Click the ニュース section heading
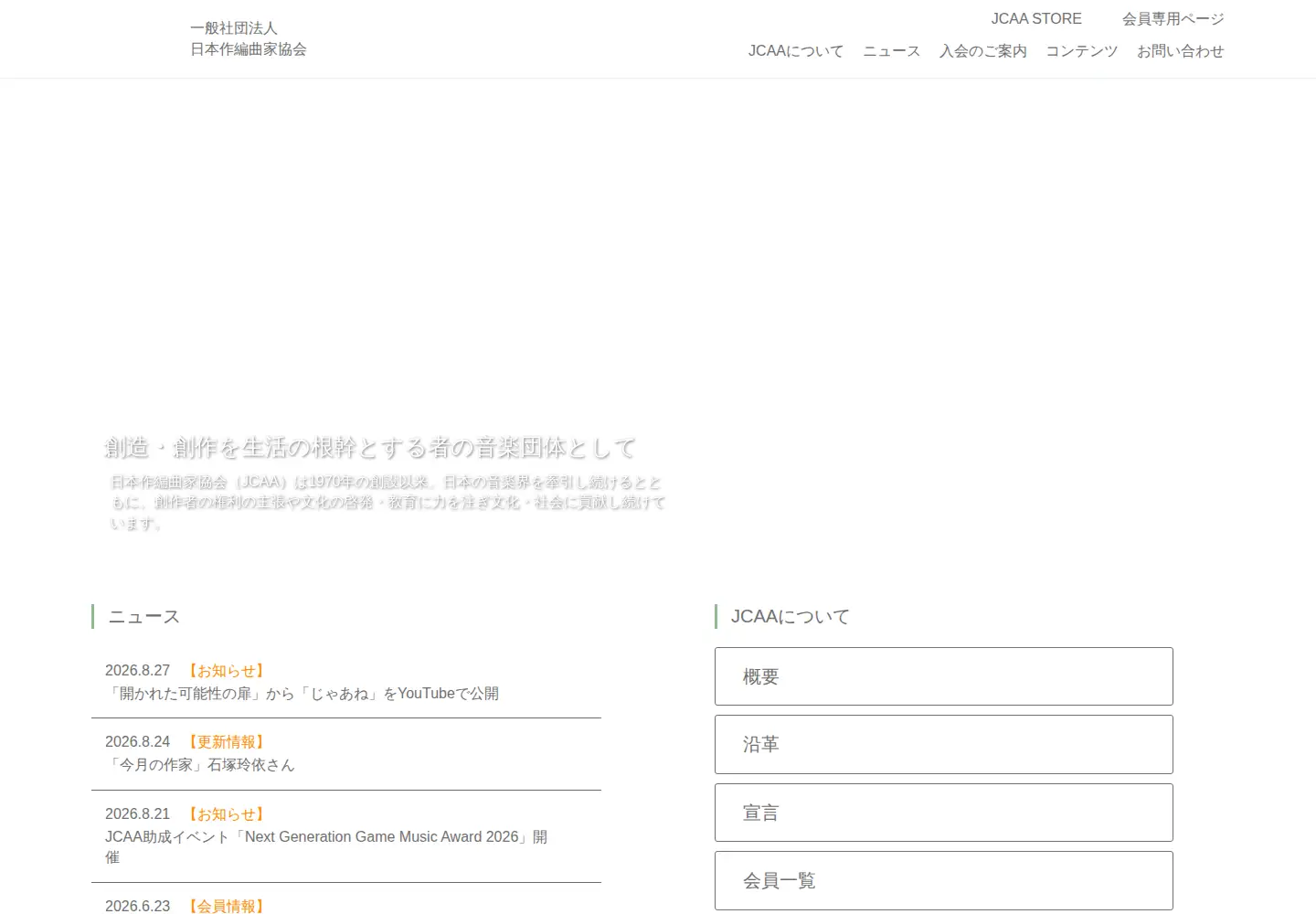Screen dimensions: 1316x914 pos(144,617)
